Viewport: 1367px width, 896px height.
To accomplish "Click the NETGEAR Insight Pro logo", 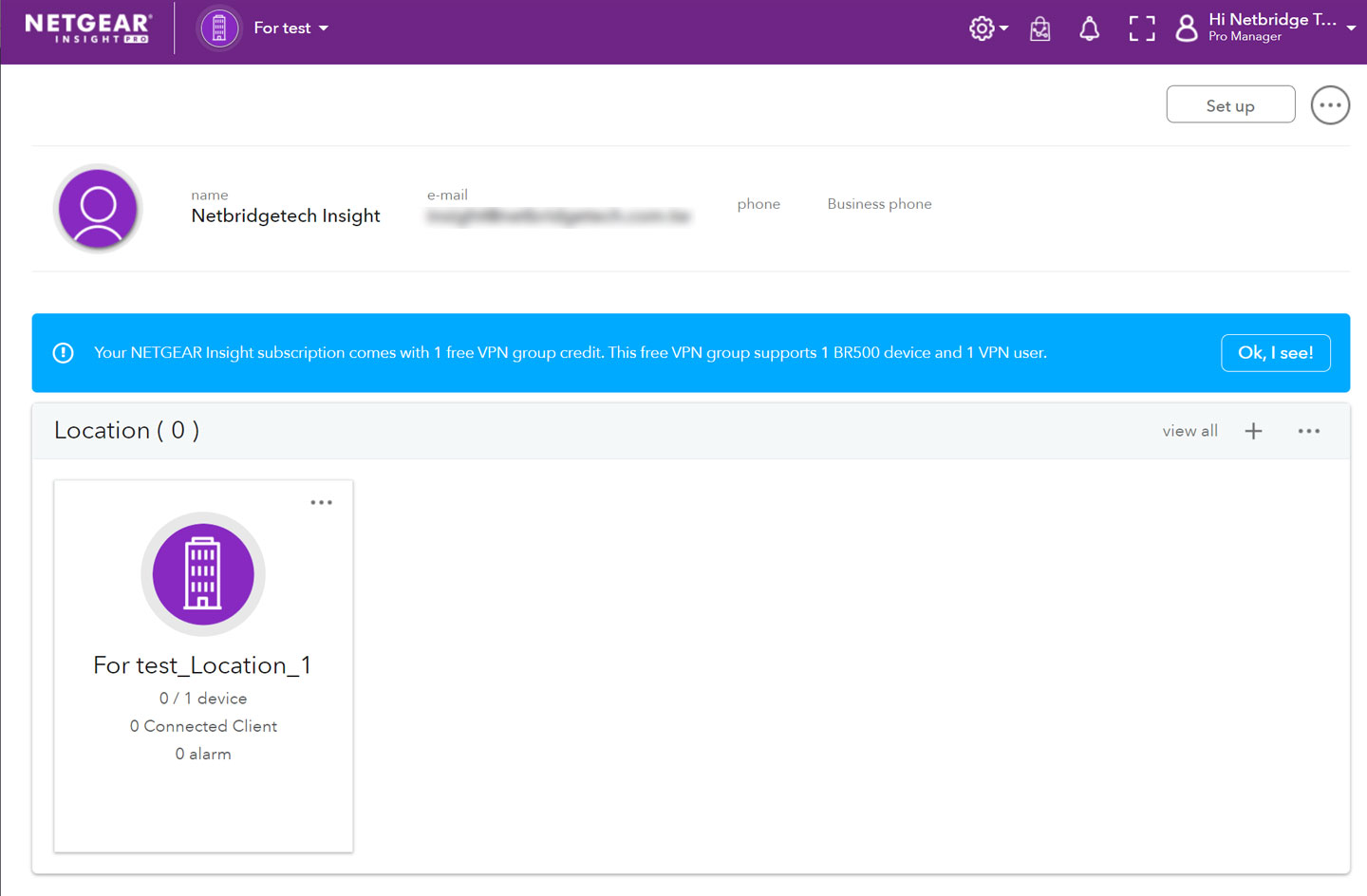I will [x=86, y=28].
